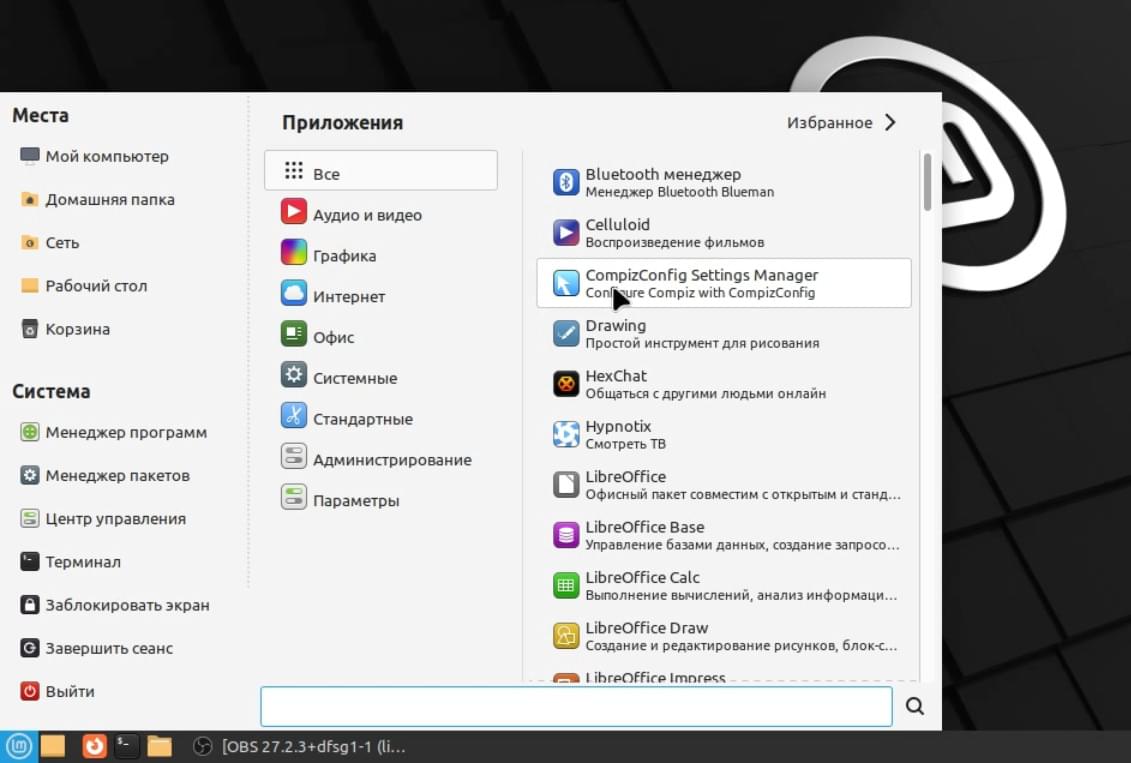
Task: Open the Администрирование category
Action: (x=381, y=459)
